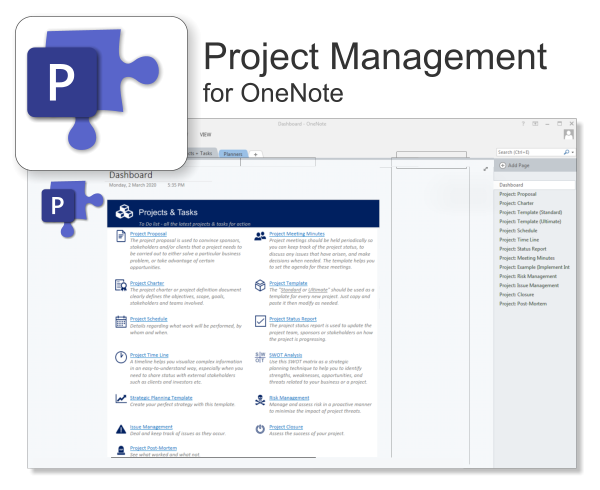The image size is (600, 490).
Task: Click the 5:35 PM page time
Action: point(176,185)
